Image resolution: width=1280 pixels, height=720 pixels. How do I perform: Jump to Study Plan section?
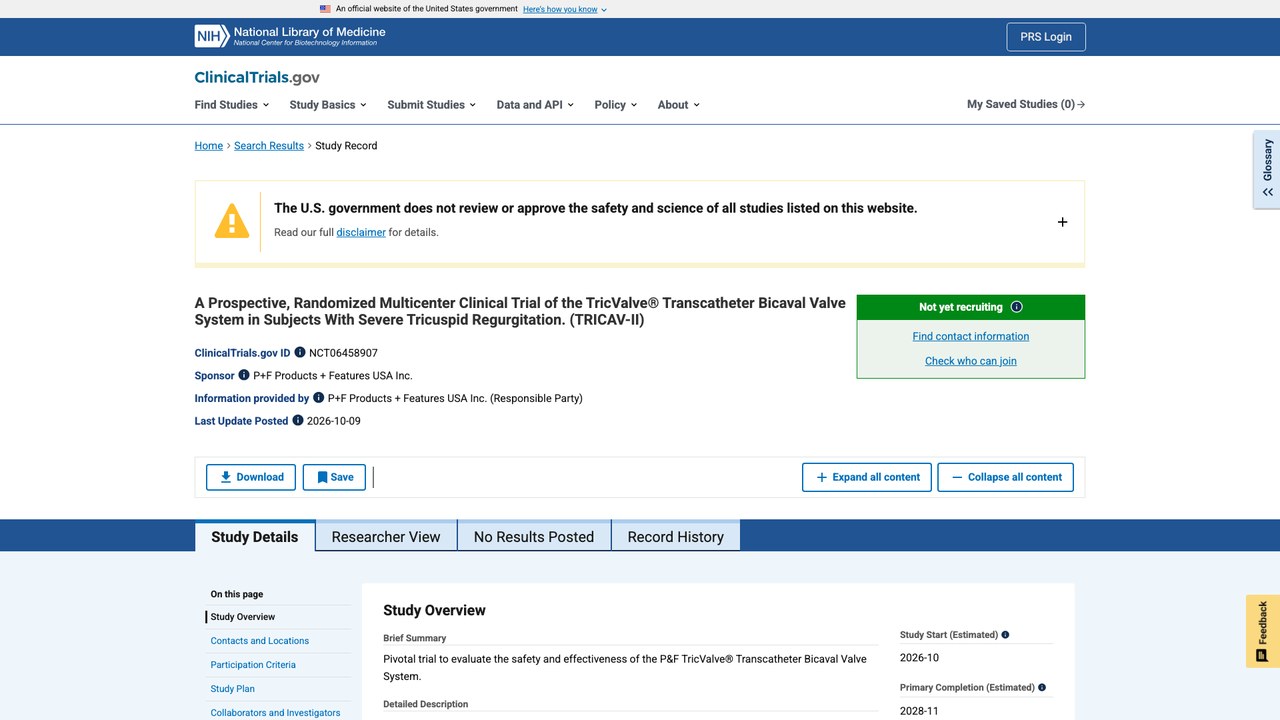point(233,689)
